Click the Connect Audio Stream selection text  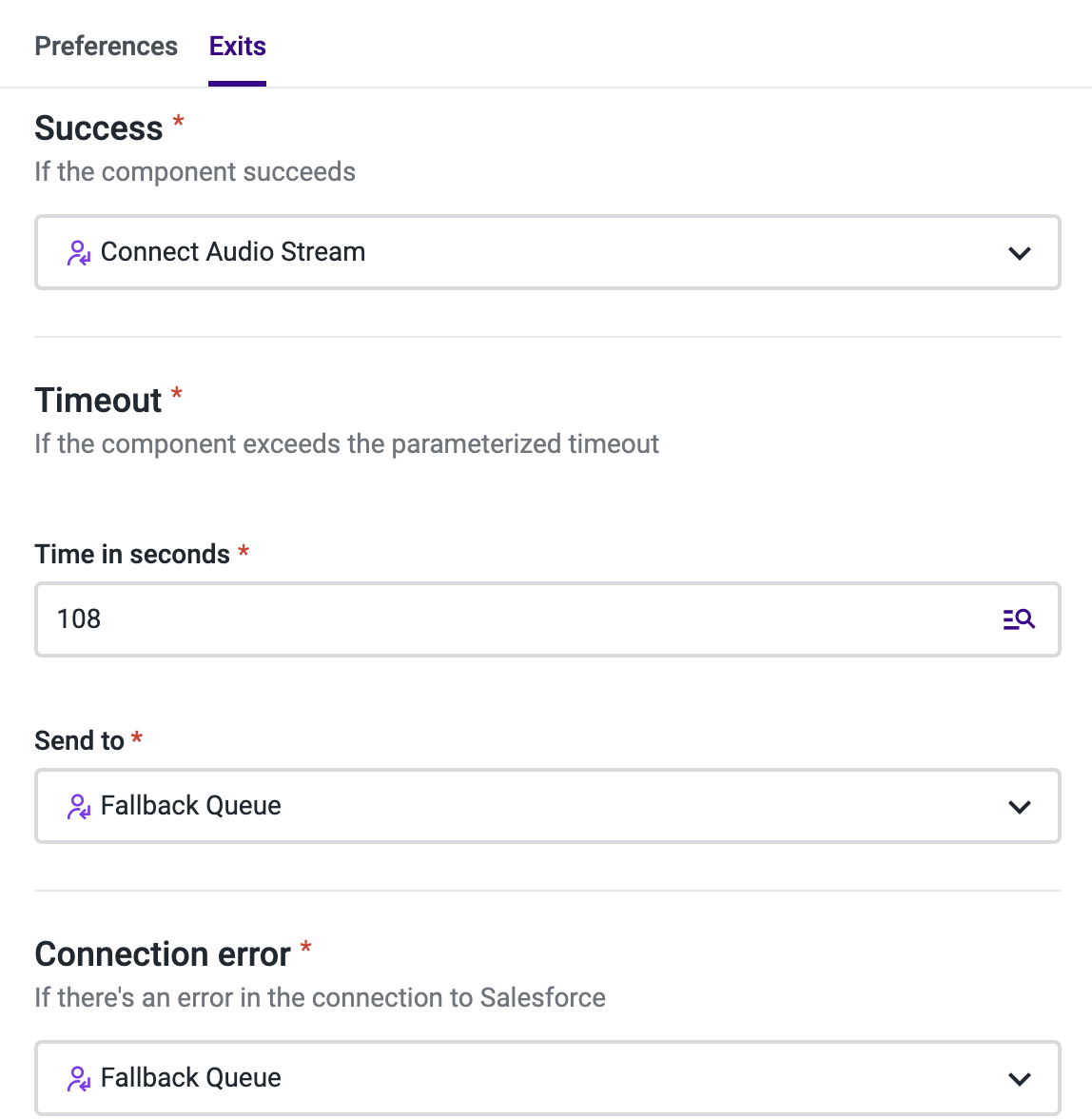pyautogui.click(x=233, y=252)
